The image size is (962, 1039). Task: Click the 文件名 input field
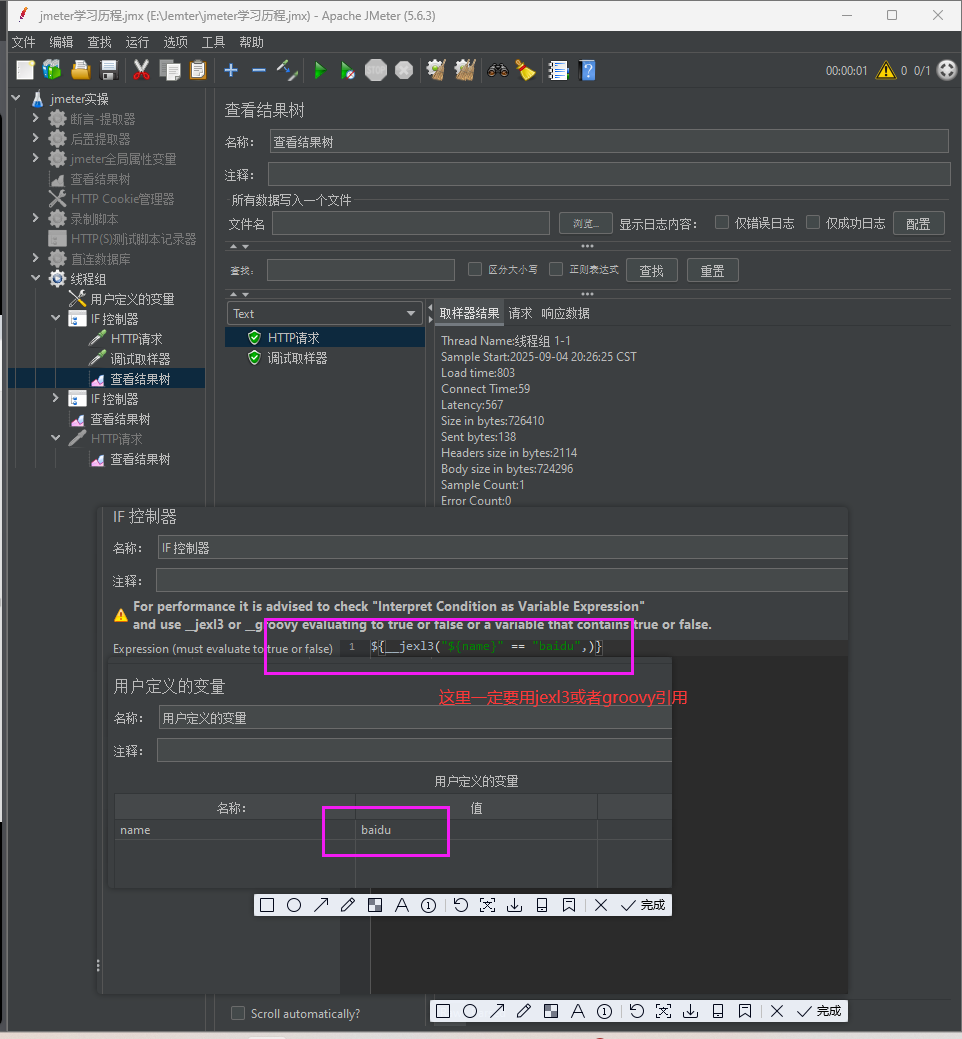coord(411,223)
